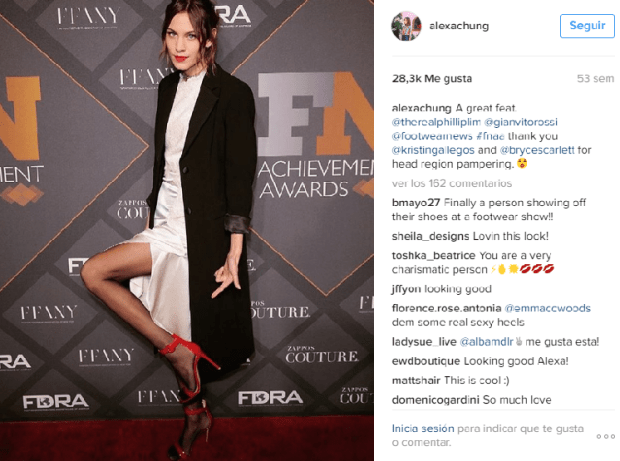Visit the @gianvitorossi tagged profile
This screenshot has height=461, width=620.
tap(521, 122)
